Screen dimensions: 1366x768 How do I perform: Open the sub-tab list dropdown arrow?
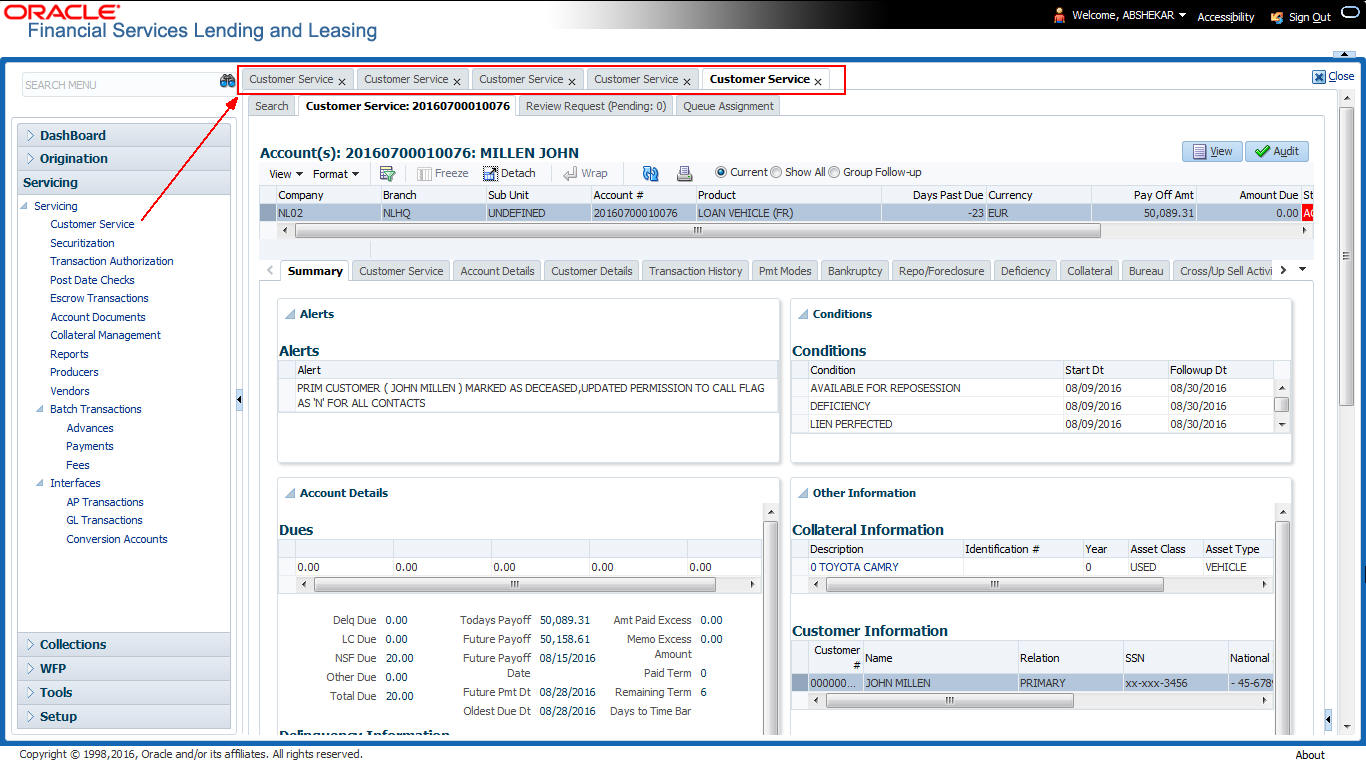(1301, 270)
